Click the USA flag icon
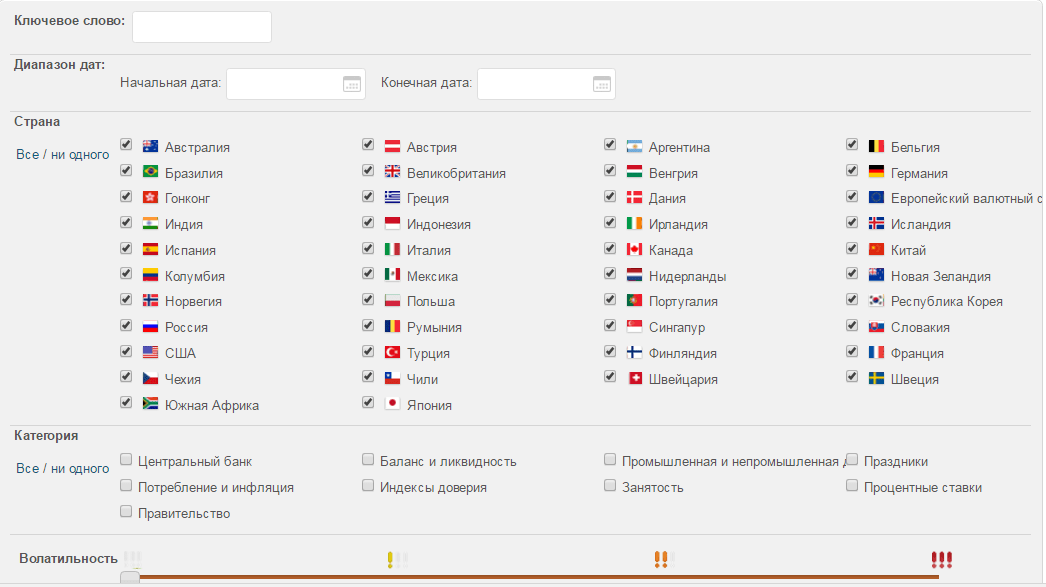 [x=151, y=352]
